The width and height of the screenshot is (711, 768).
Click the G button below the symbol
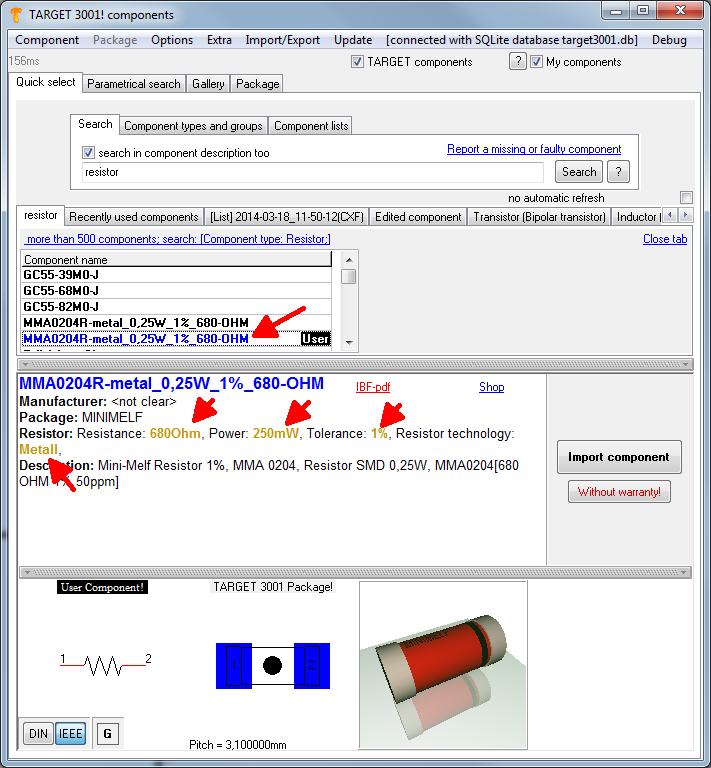pyautogui.click(x=108, y=734)
